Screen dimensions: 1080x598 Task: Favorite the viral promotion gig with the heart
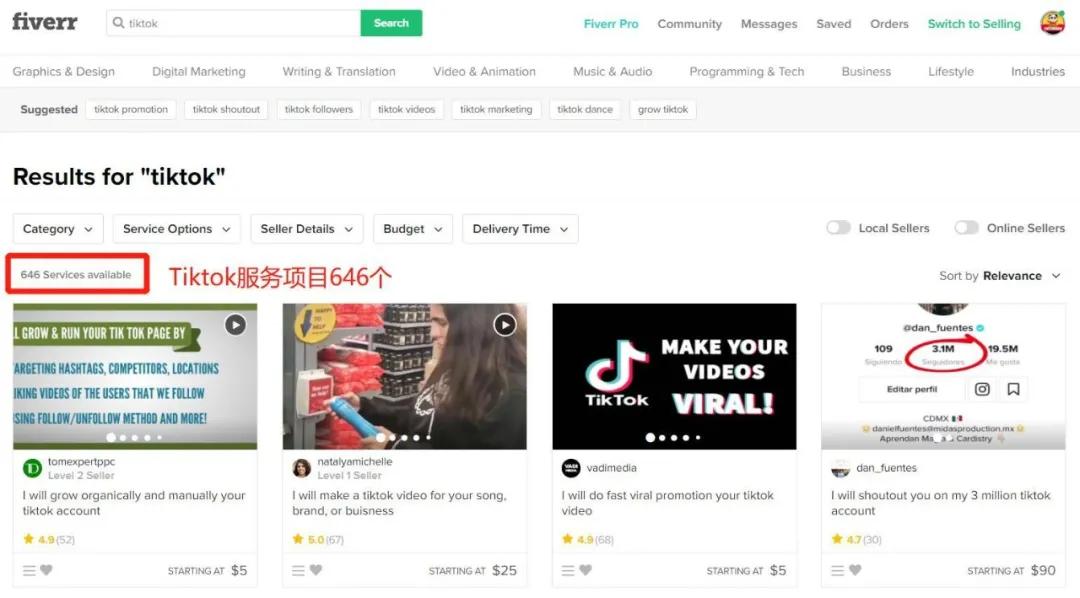click(x=588, y=570)
